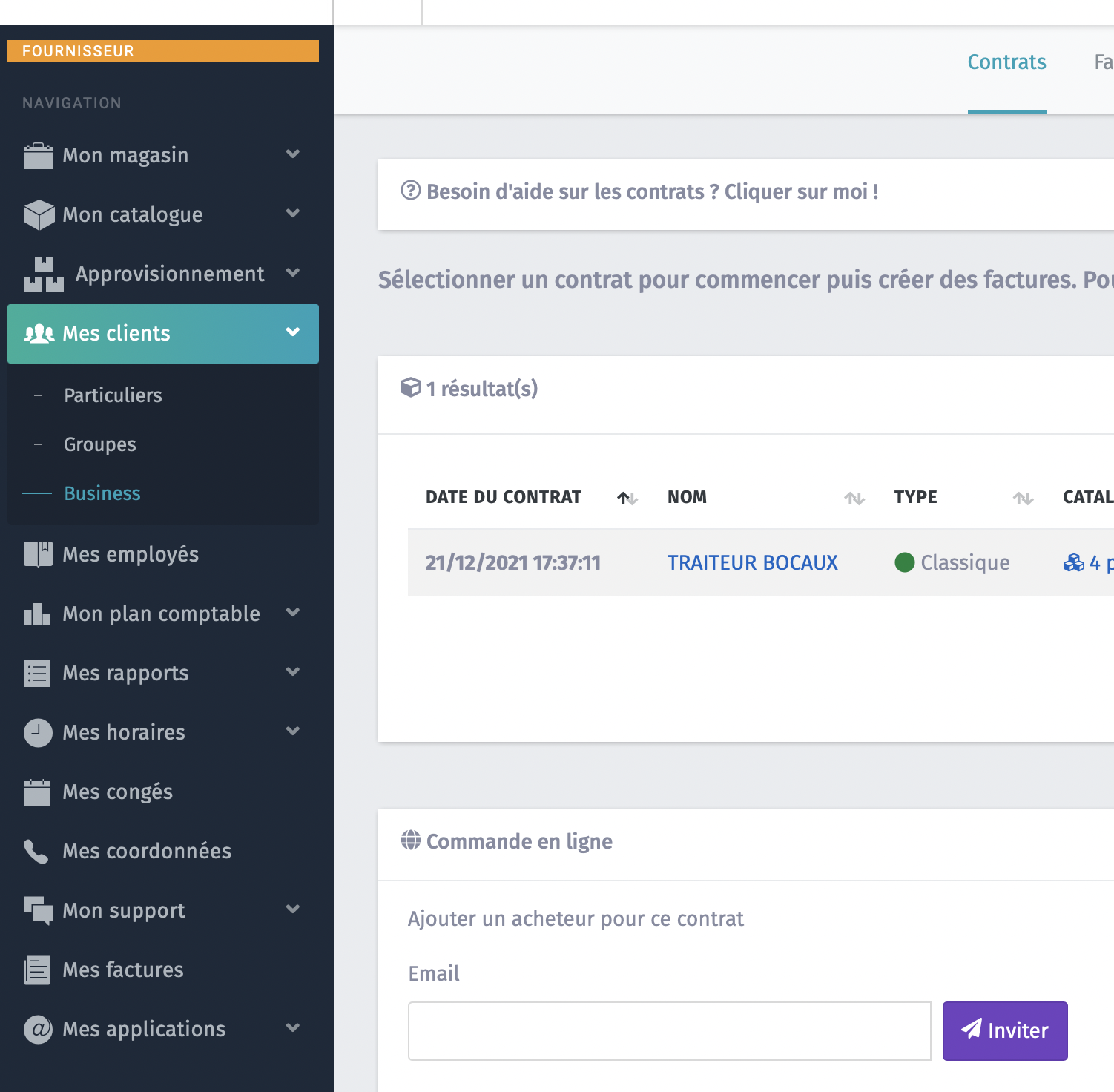Click the Mon magasin briefcase icon

click(38, 156)
